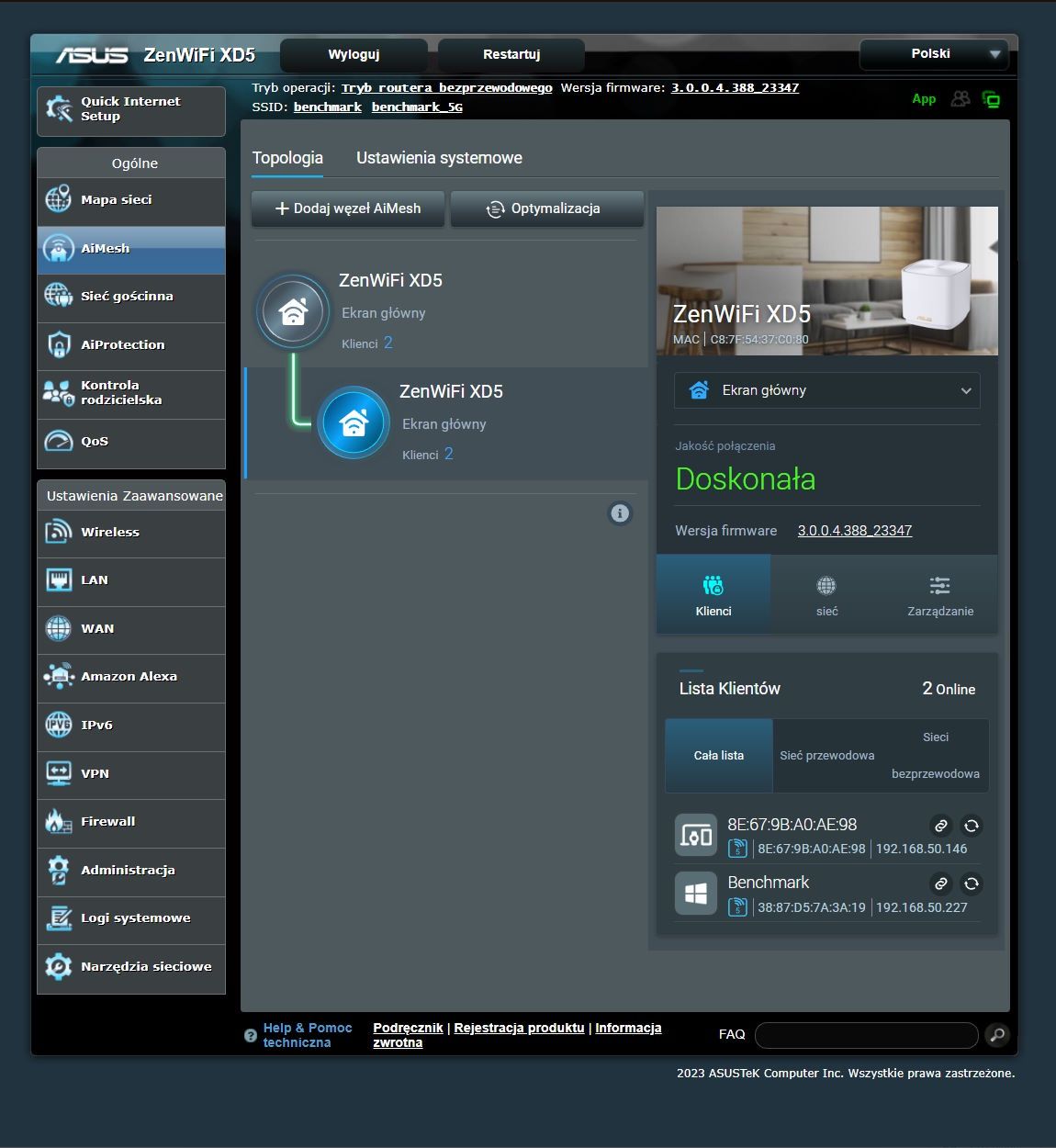The width and height of the screenshot is (1056, 1148).
Task: Click refresh icon for 8E:67:9B:A0:AE:98 client
Action: (x=972, y=826)
